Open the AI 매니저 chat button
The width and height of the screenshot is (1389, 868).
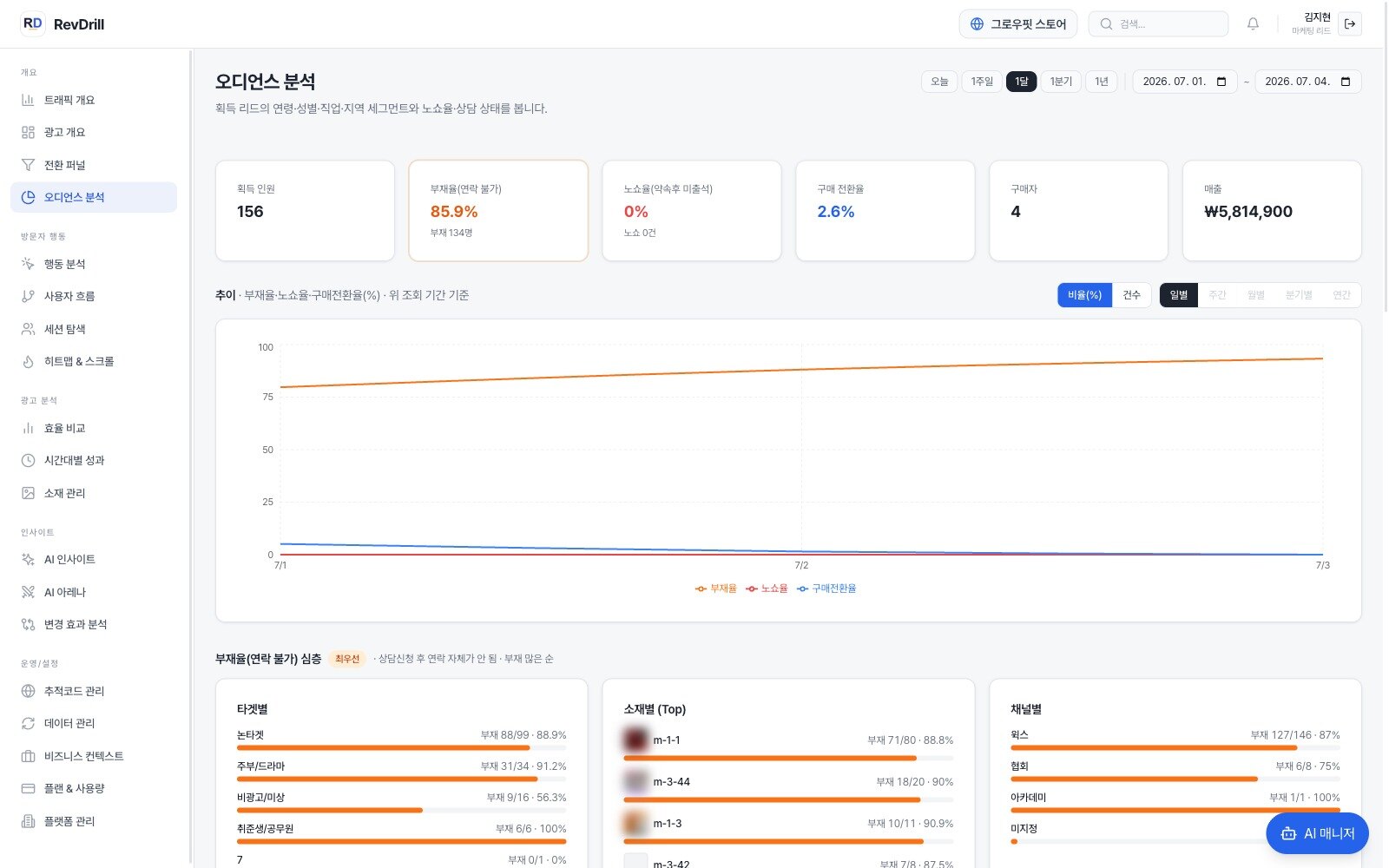(1317, 833)
